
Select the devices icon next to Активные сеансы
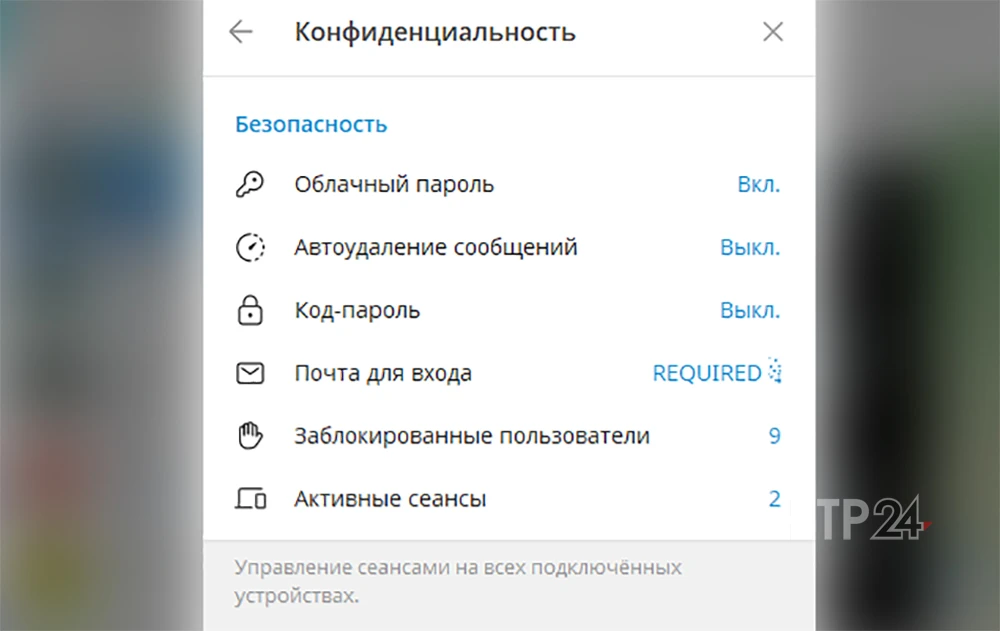tap(252, 498)
